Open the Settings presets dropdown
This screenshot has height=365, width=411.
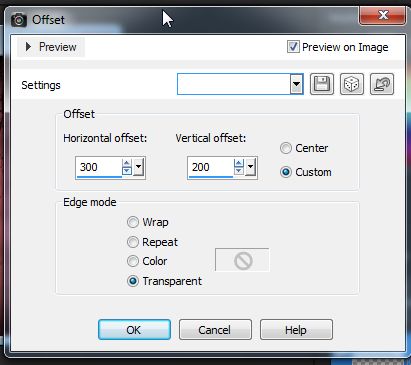click(x=296, y=84)
